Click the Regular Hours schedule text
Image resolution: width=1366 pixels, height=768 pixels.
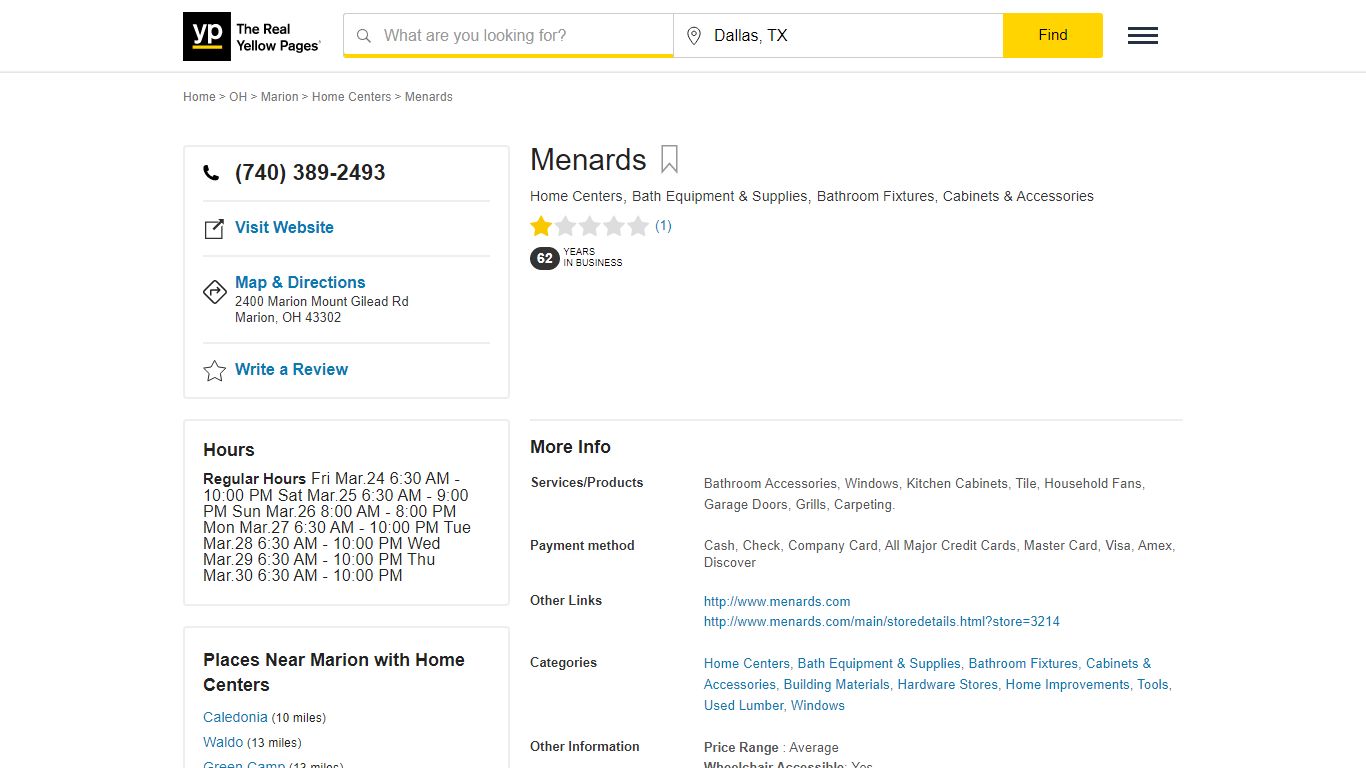pos(337,527)
